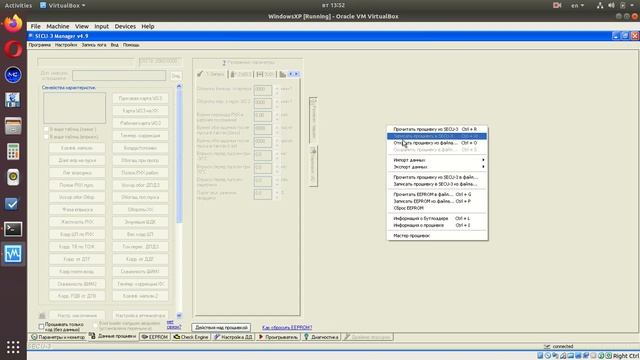Launch Opera browser from the dock
The height and width of the screenshot is (360, 640).
click(13, 49)
